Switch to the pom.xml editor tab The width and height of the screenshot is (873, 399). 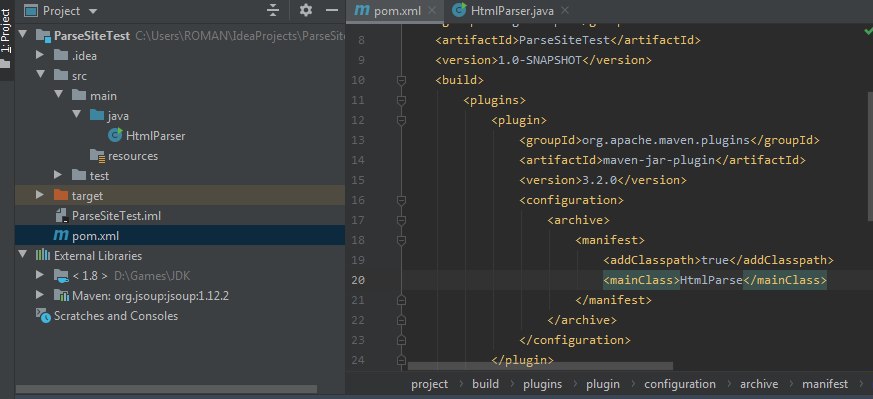click(398, 11)
